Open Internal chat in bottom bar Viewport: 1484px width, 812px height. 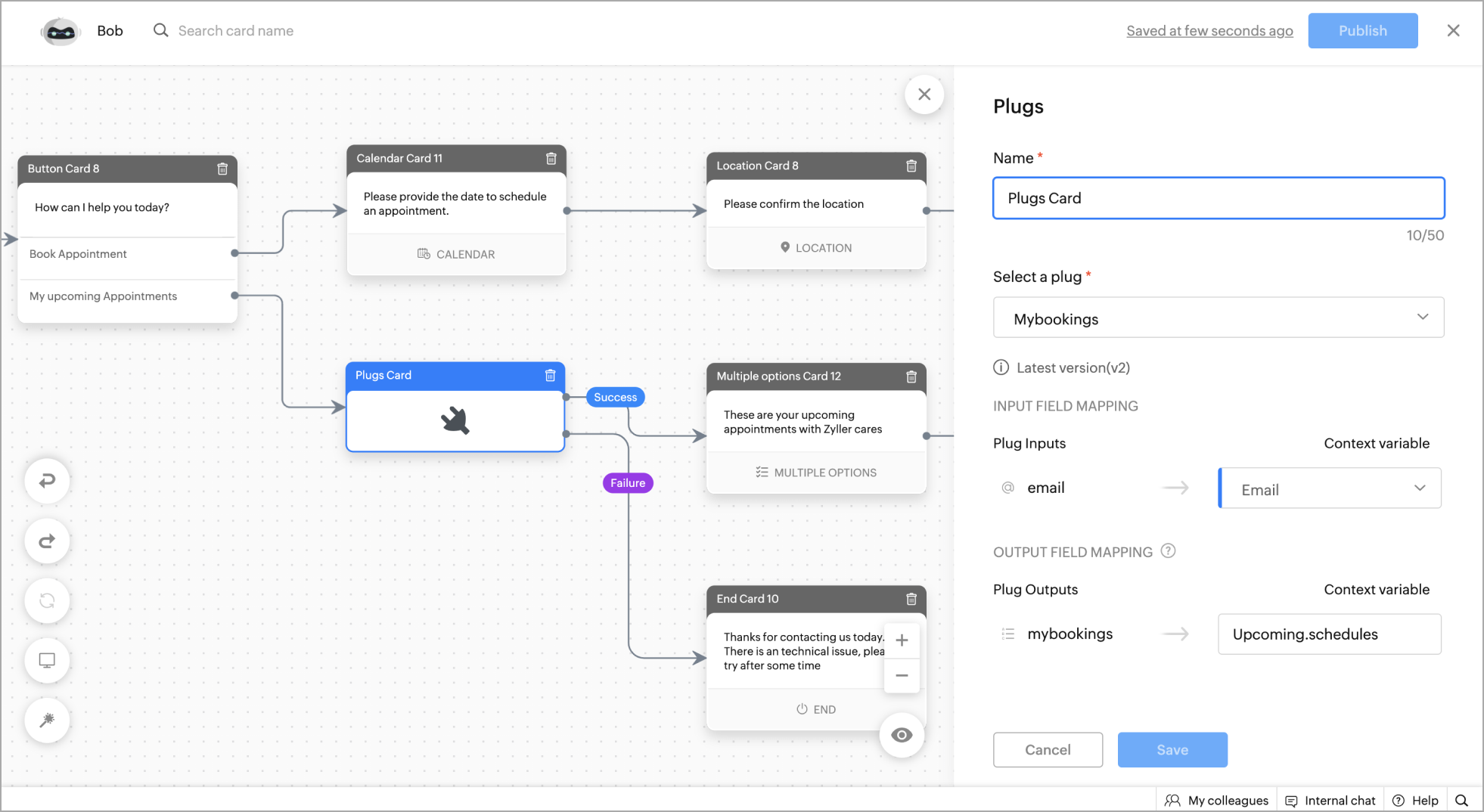(x=1330, y=801)
